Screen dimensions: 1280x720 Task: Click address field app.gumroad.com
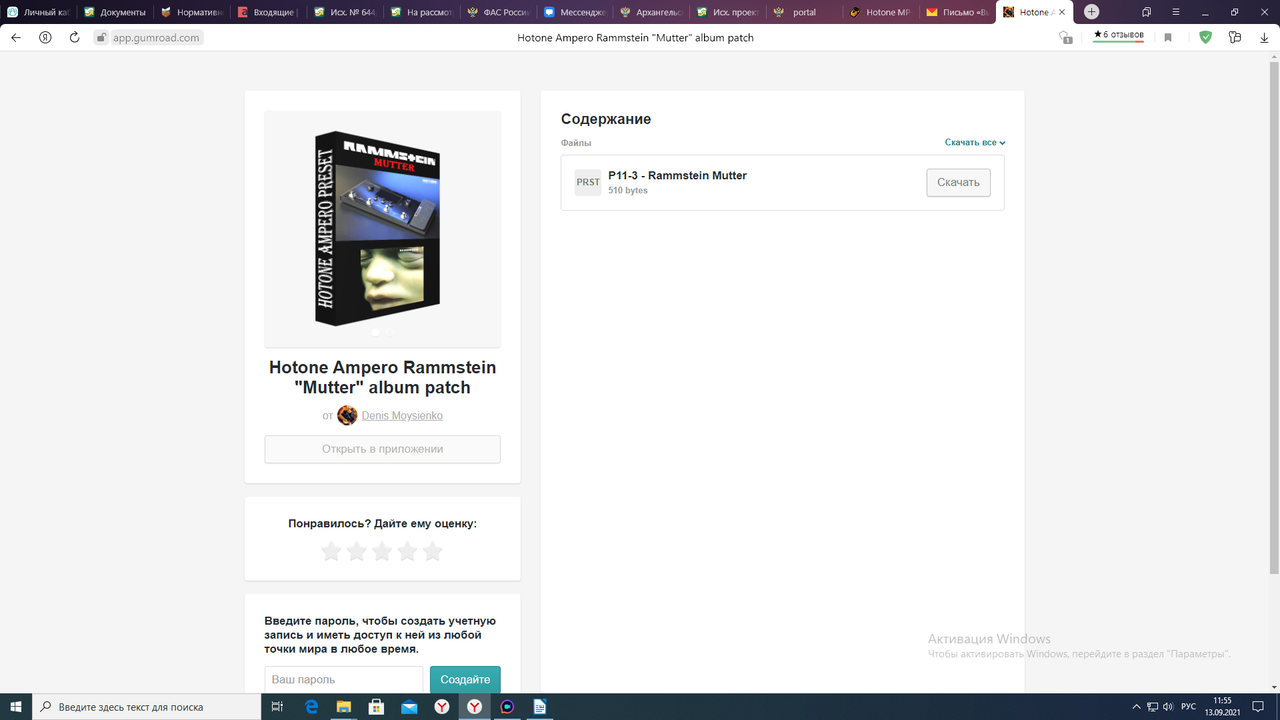tap(155, 37)
